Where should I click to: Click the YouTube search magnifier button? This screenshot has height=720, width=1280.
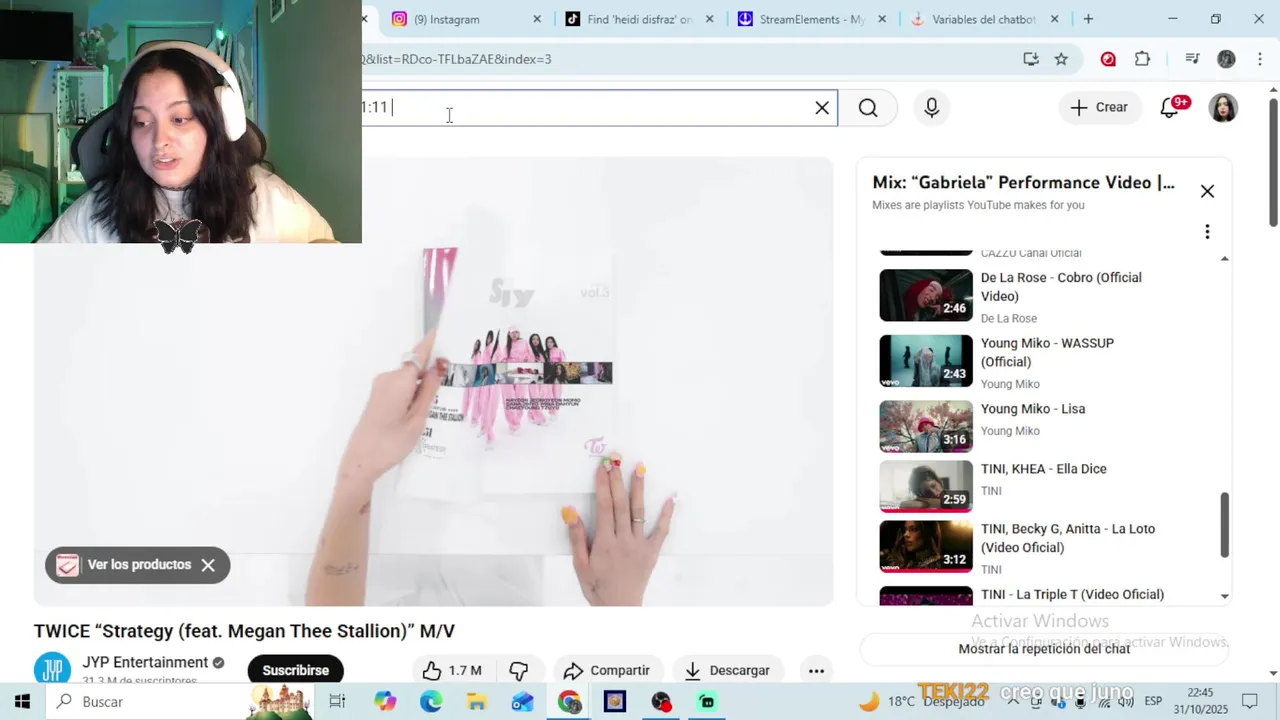pos(868,108)
